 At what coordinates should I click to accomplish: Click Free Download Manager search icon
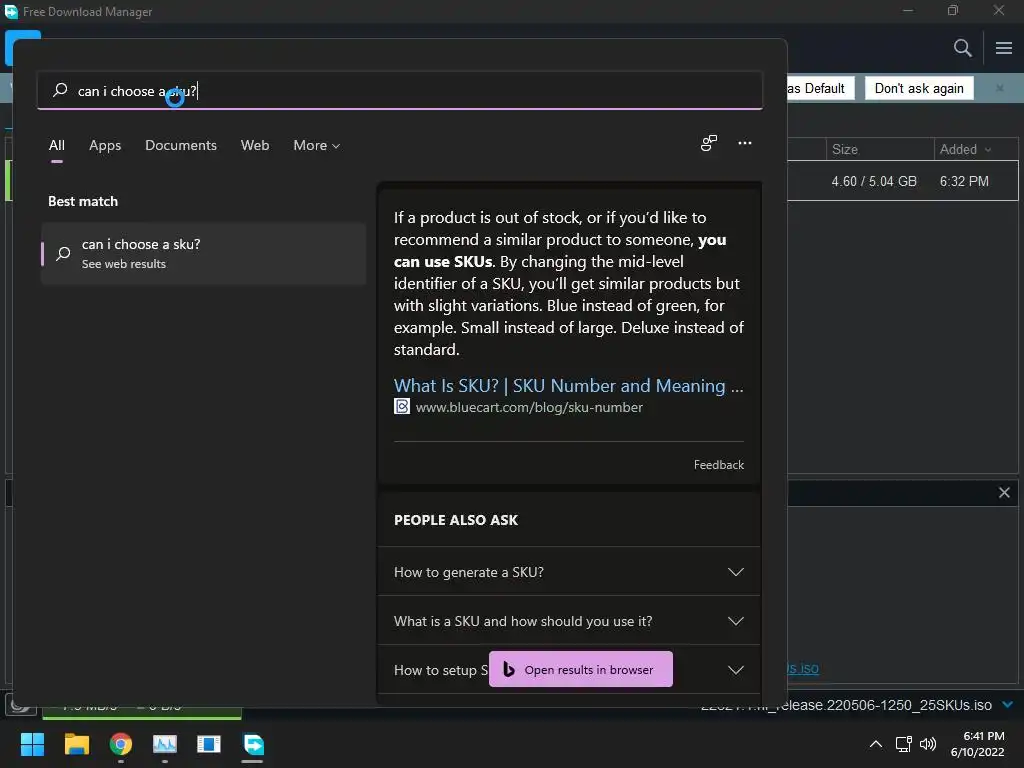coord(962,48)
